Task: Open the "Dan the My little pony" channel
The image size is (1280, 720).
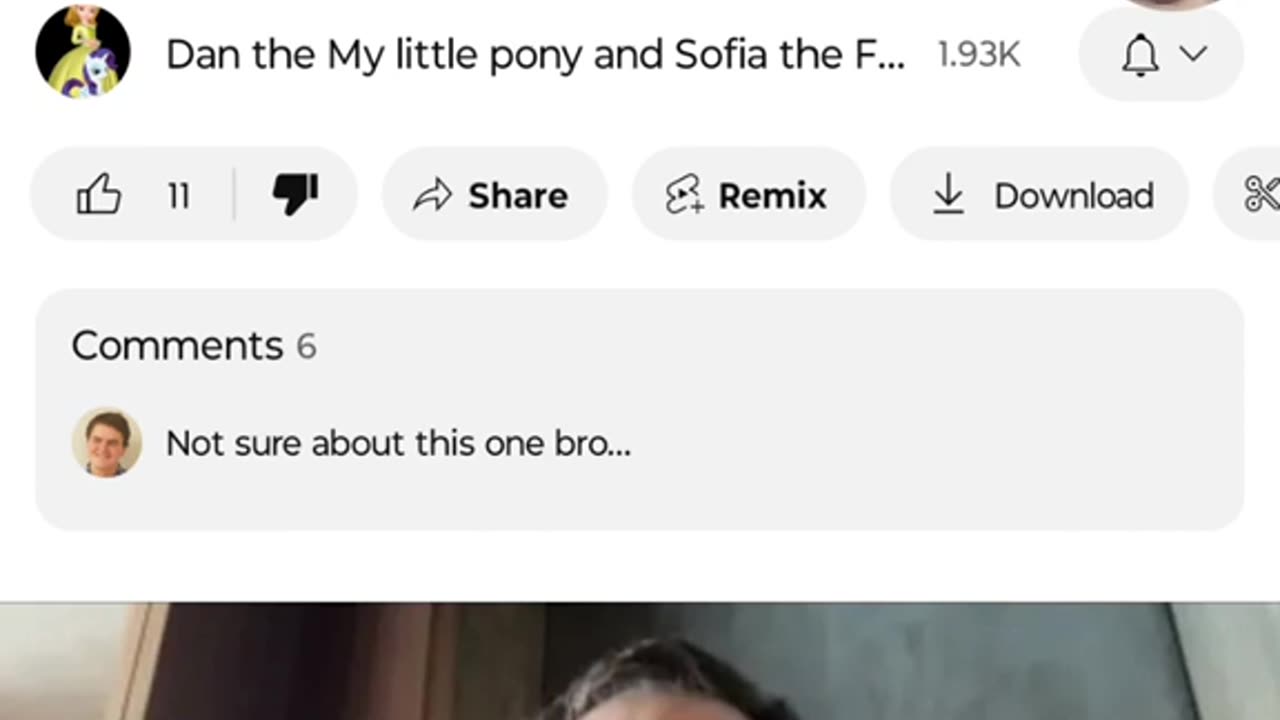Action: [535, 55]
